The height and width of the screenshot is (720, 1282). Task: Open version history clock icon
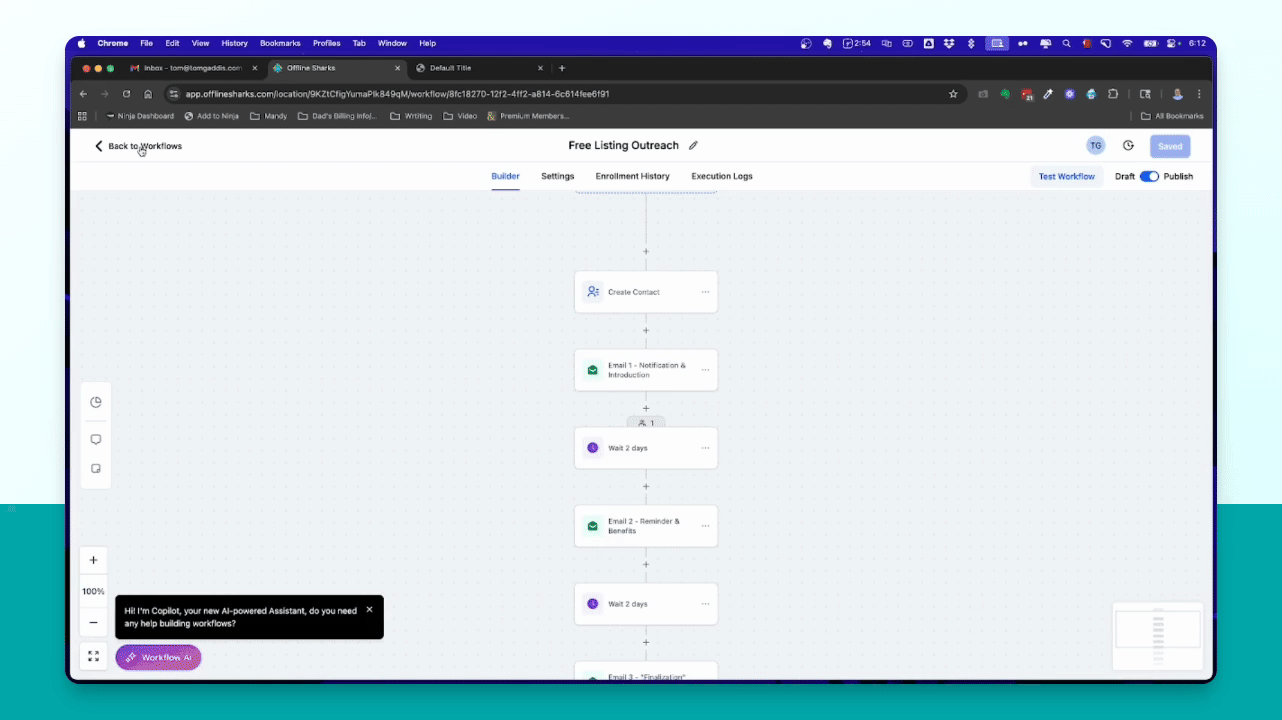(1128, 146)
